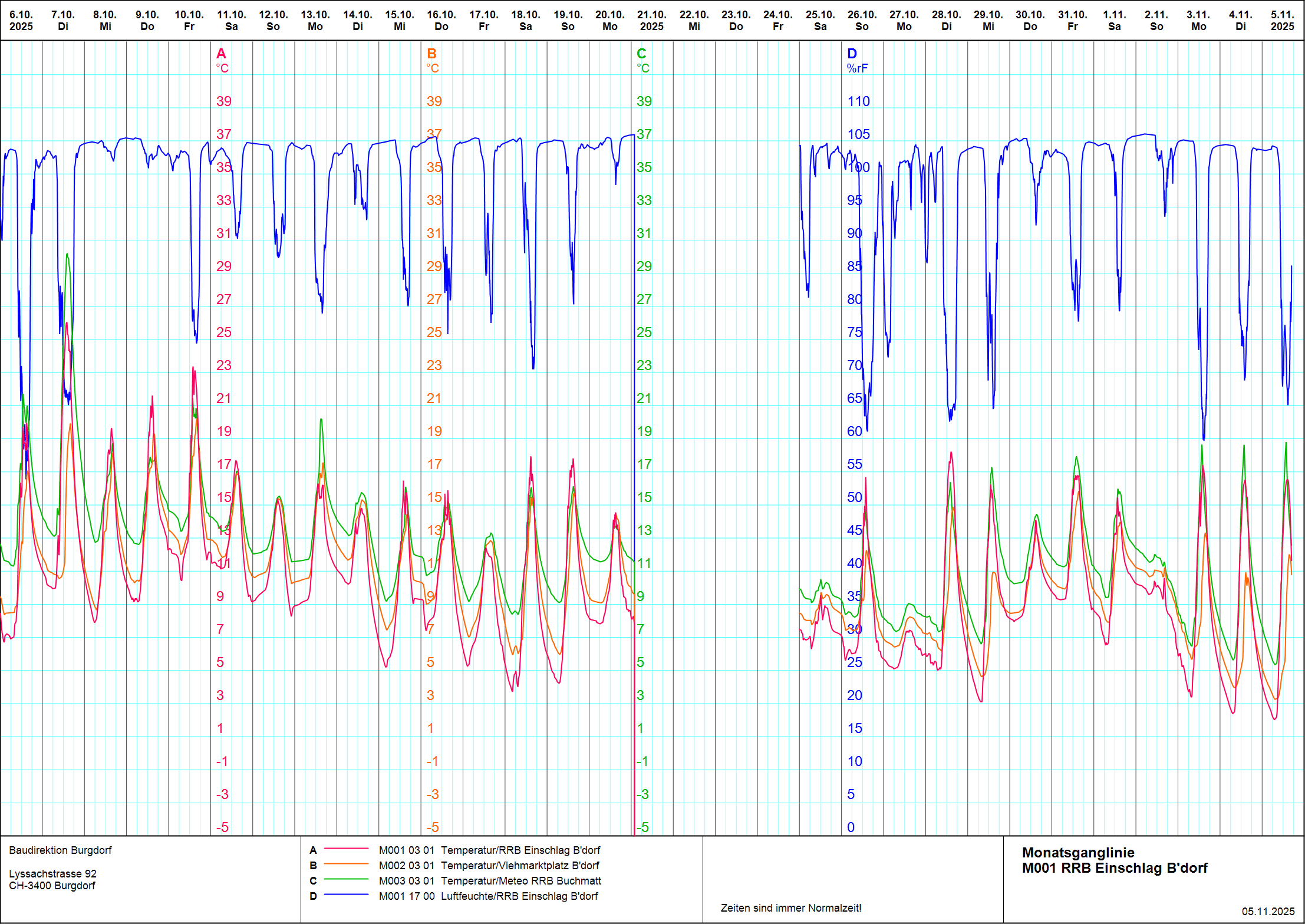Click the 21.10. 2025 date header
Image resolution: width=1305 pixels, height=924 pixels.
coord(651,21)
